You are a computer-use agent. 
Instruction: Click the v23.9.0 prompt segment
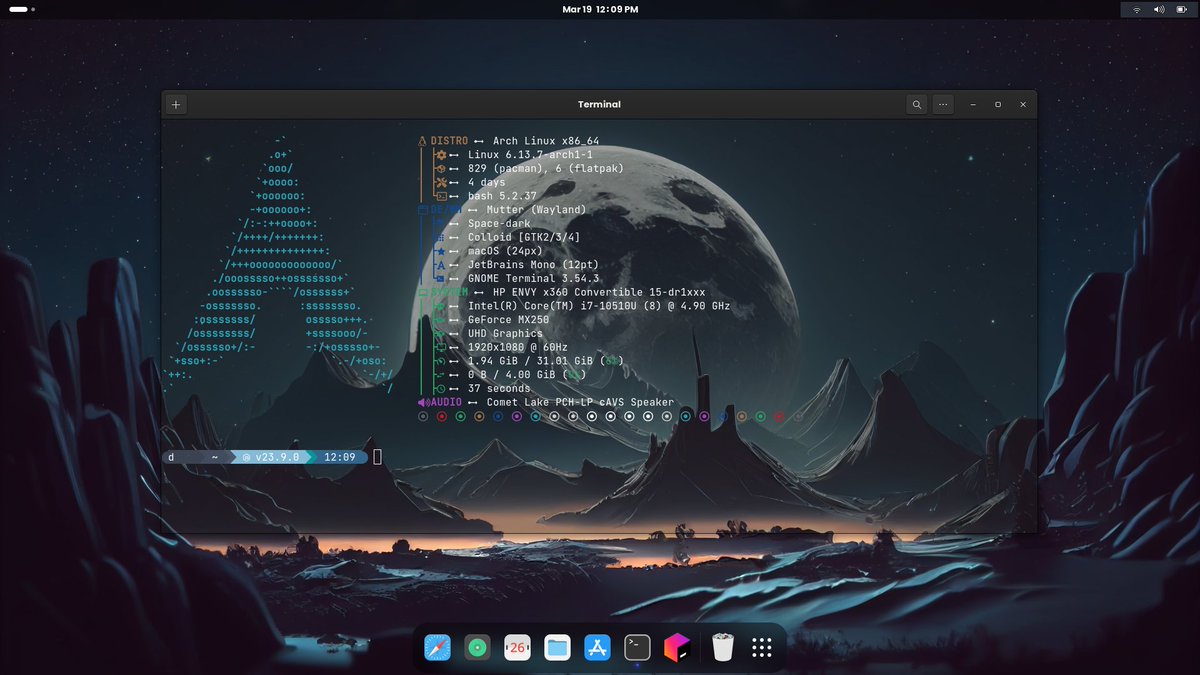[270, 457]
